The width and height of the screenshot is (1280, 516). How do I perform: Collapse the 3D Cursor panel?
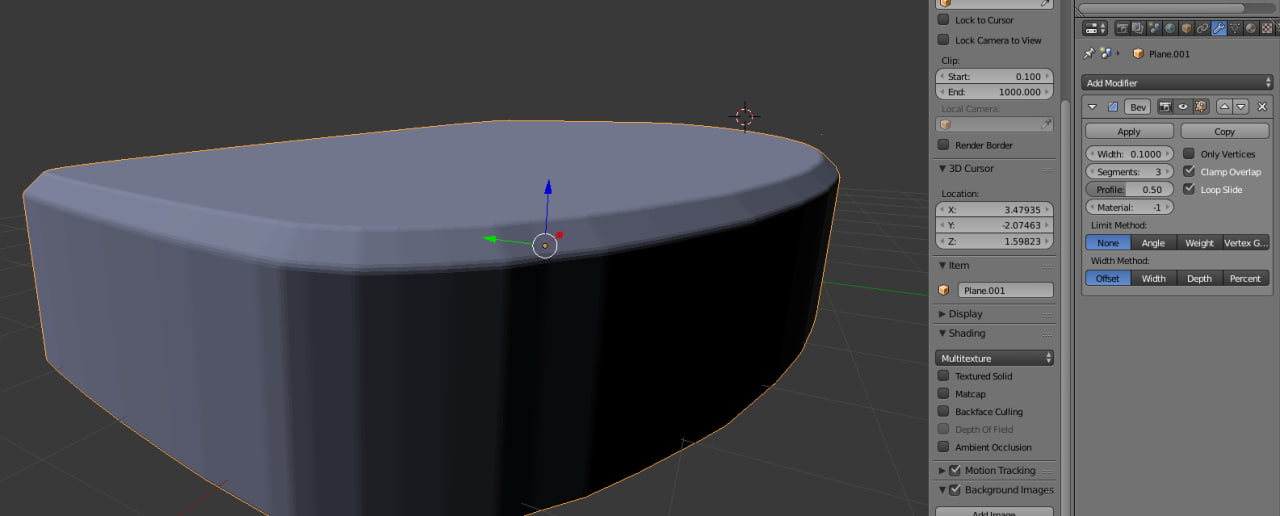942,168
